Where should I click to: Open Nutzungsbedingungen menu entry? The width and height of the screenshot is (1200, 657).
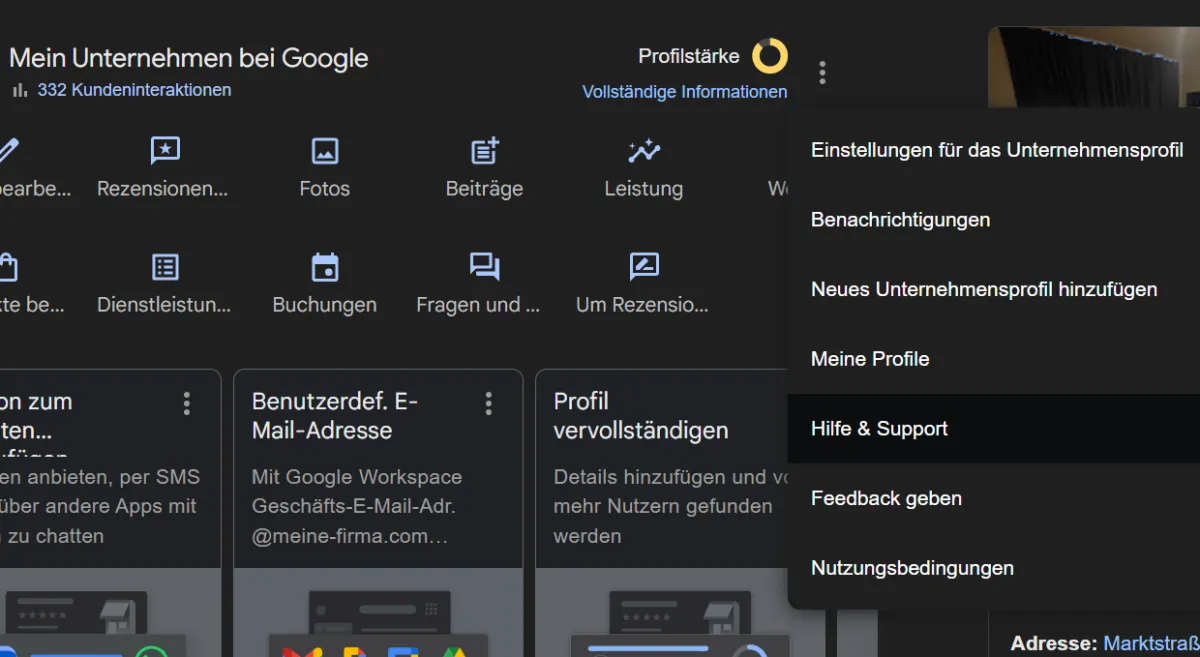(994, 568)
